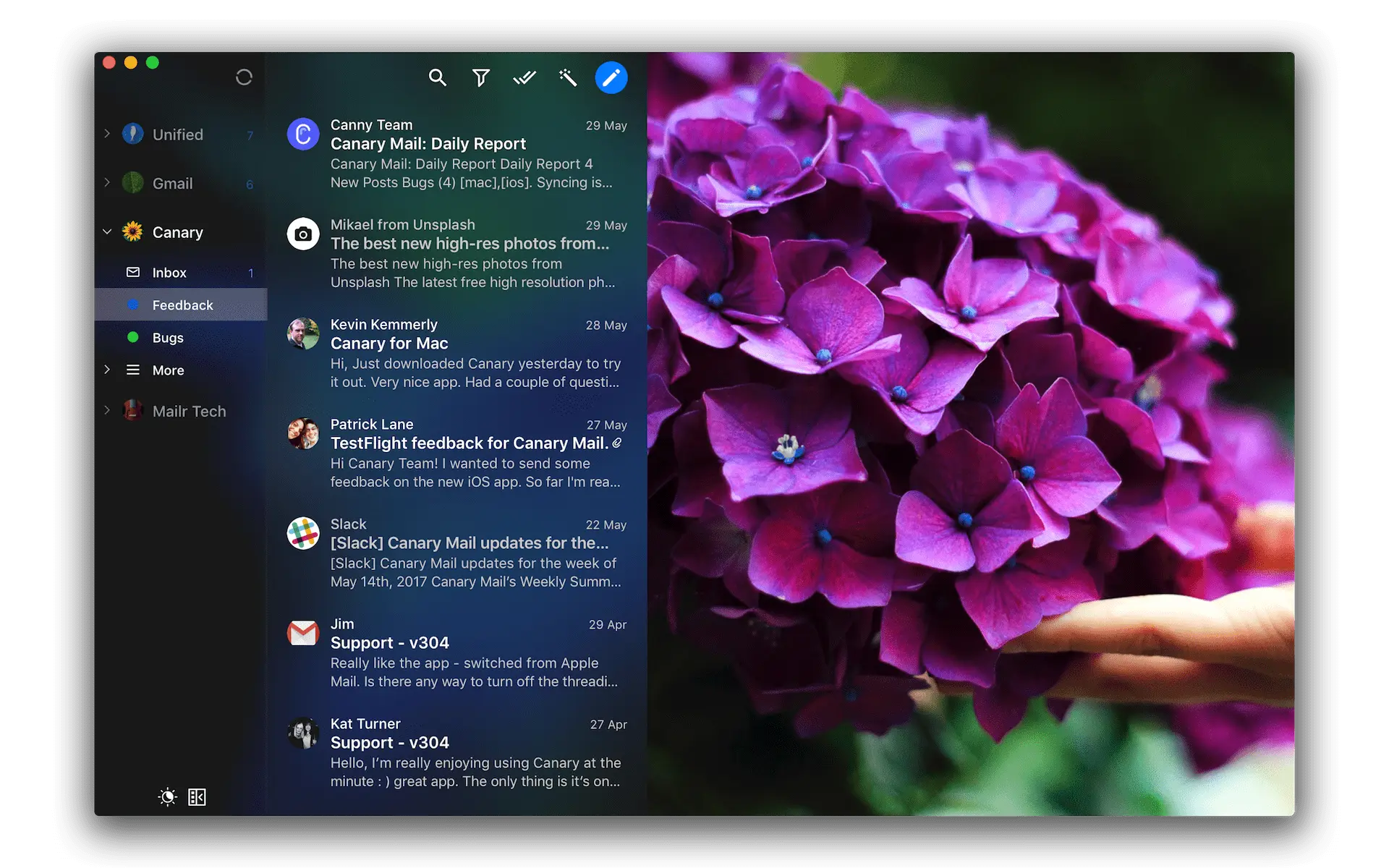Image resolution: width=1389 pixels, height=868 pixels.
Task: Expand the Unified inbox section
Action: 107,134
